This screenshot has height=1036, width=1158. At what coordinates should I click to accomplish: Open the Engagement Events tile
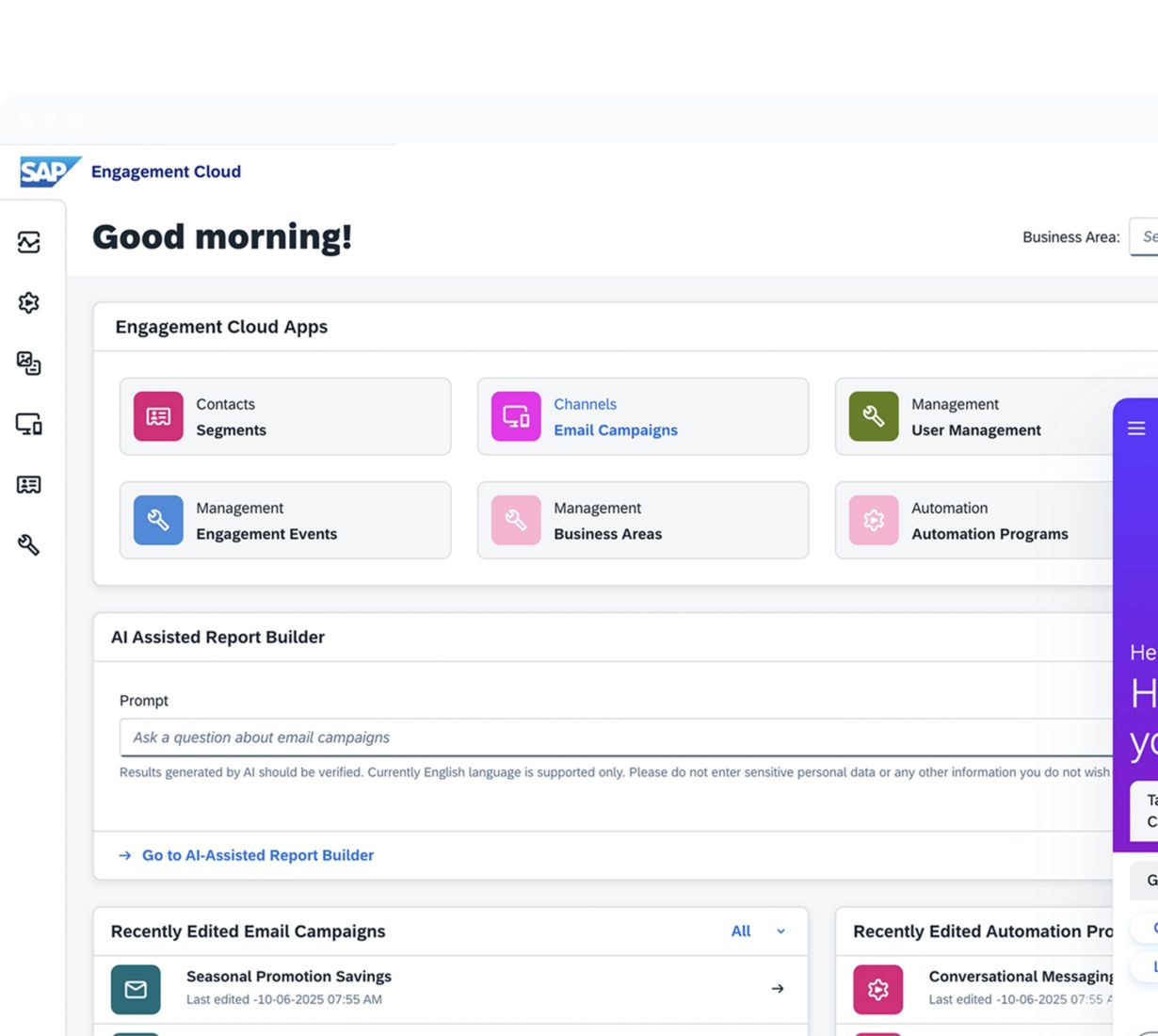pos(284,521)
